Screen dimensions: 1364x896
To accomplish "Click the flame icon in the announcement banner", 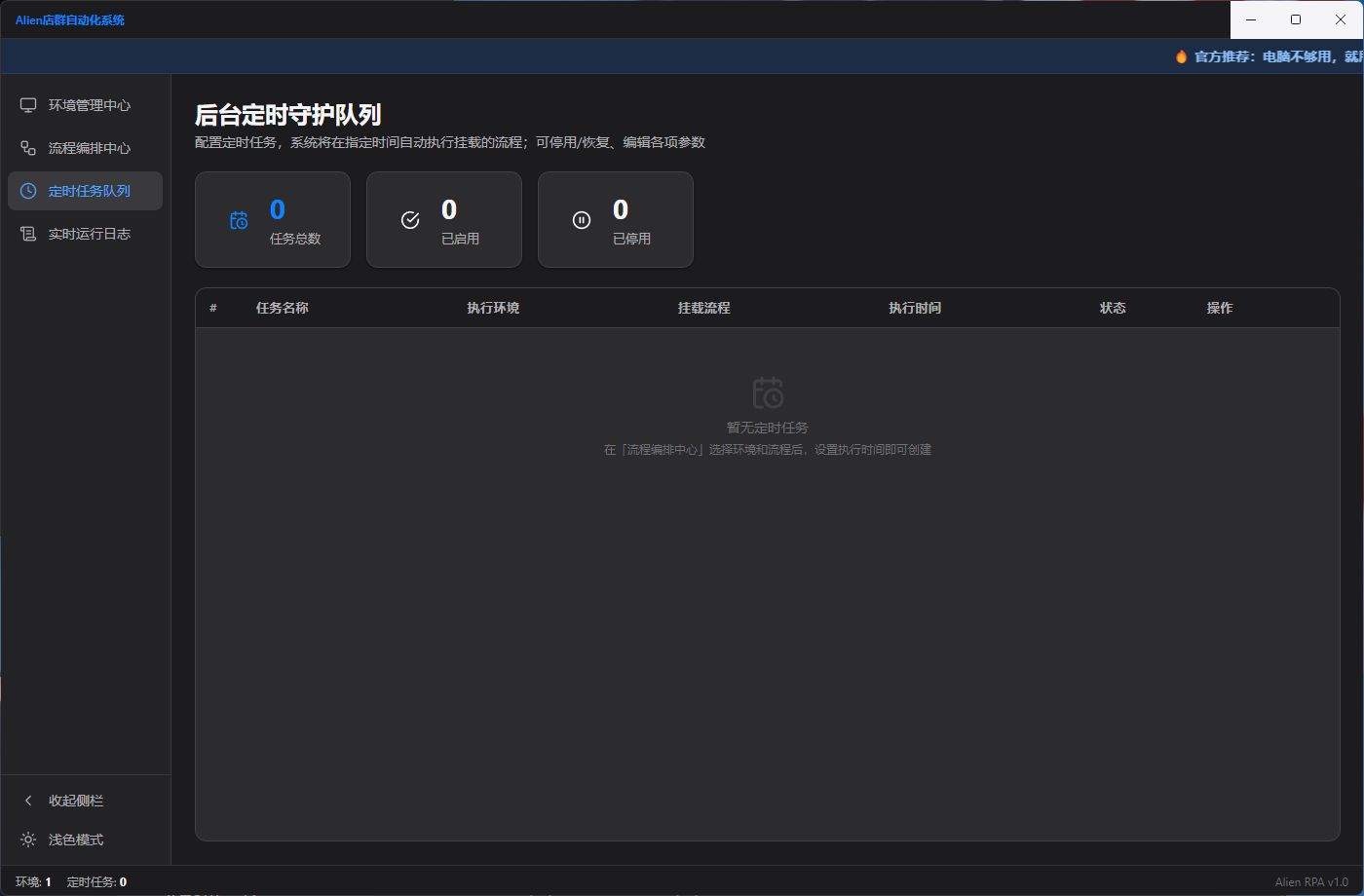I will (x=1182, y=56).
